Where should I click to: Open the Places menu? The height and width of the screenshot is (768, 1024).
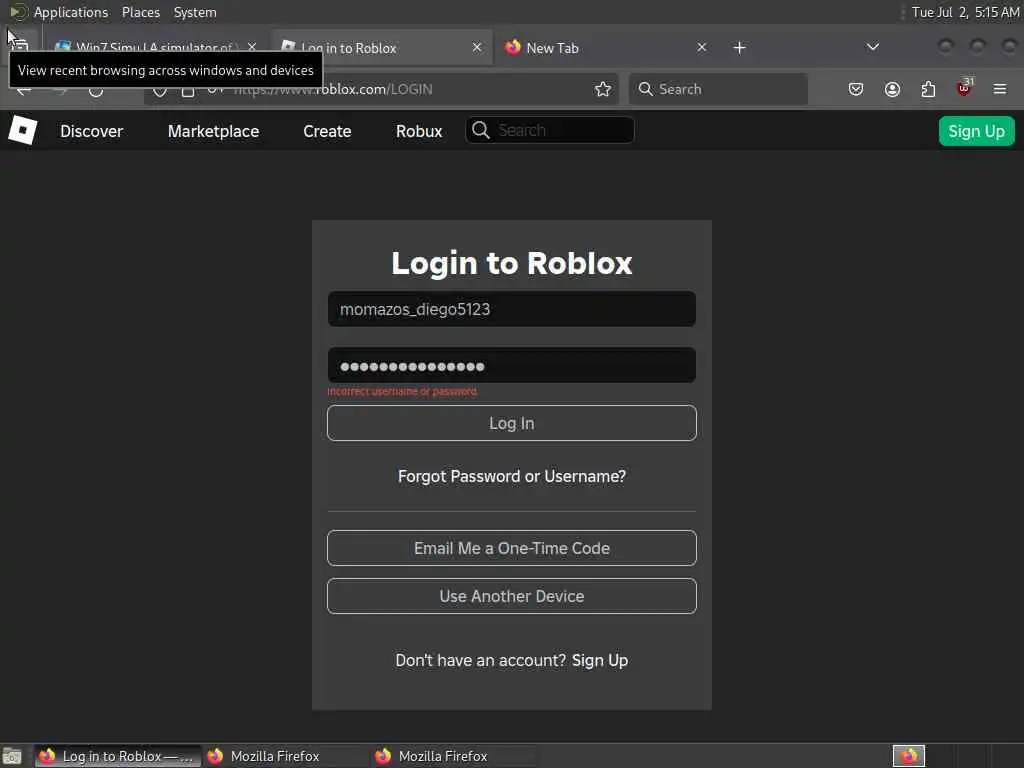[x=140, y=12]
